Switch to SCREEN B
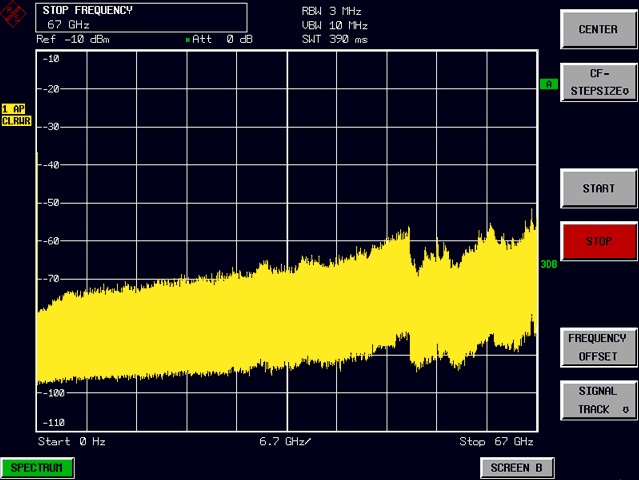The image size is (639, 480). point(516,467)
